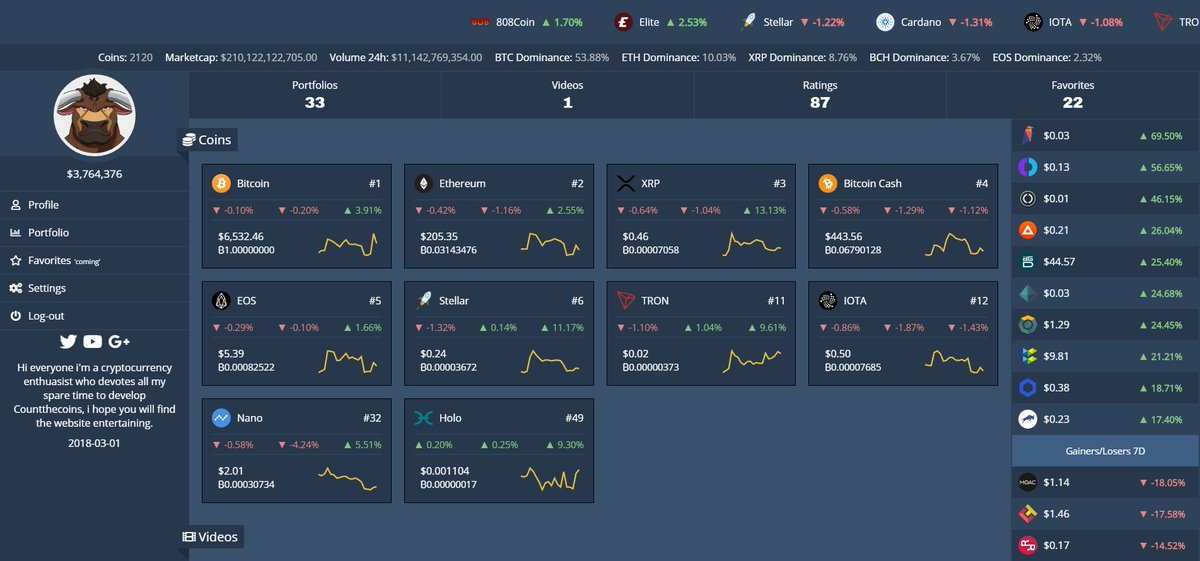Click the $0.23 17.40% gainer row
The height and width of the screenshot is (561, 1200).
1104,419
